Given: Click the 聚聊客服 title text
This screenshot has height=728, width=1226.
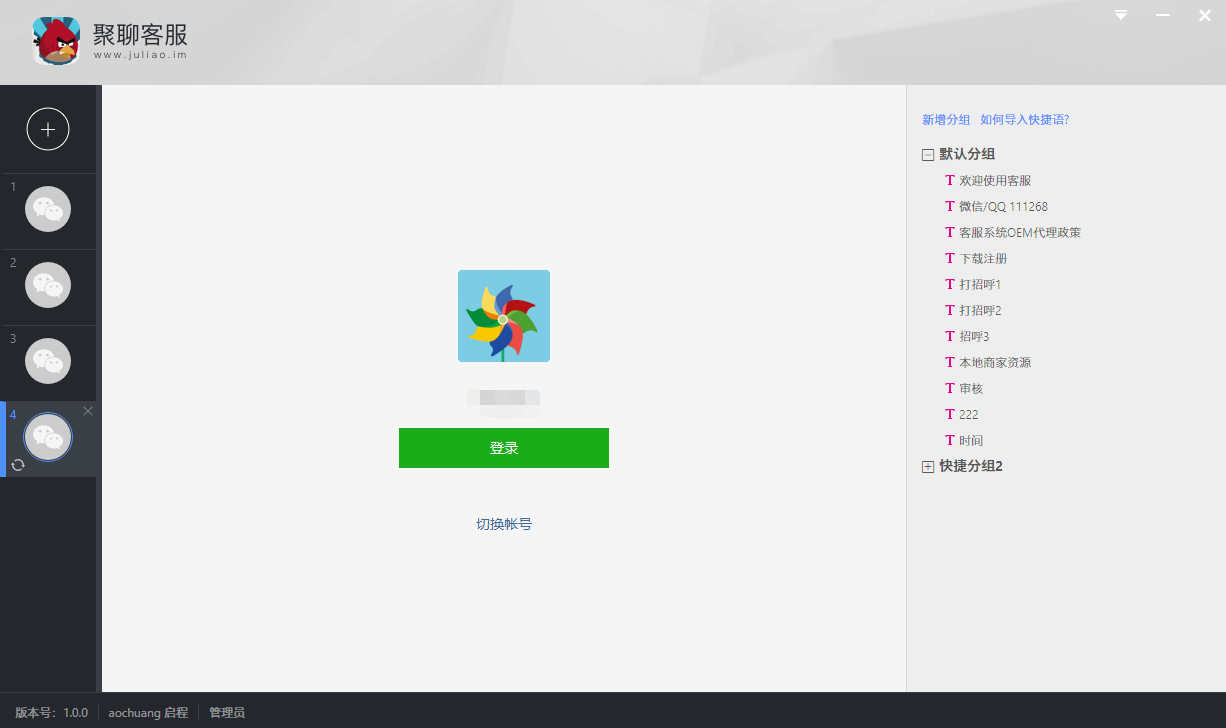Looking at the screenshot, I should [x=140, y=34].
